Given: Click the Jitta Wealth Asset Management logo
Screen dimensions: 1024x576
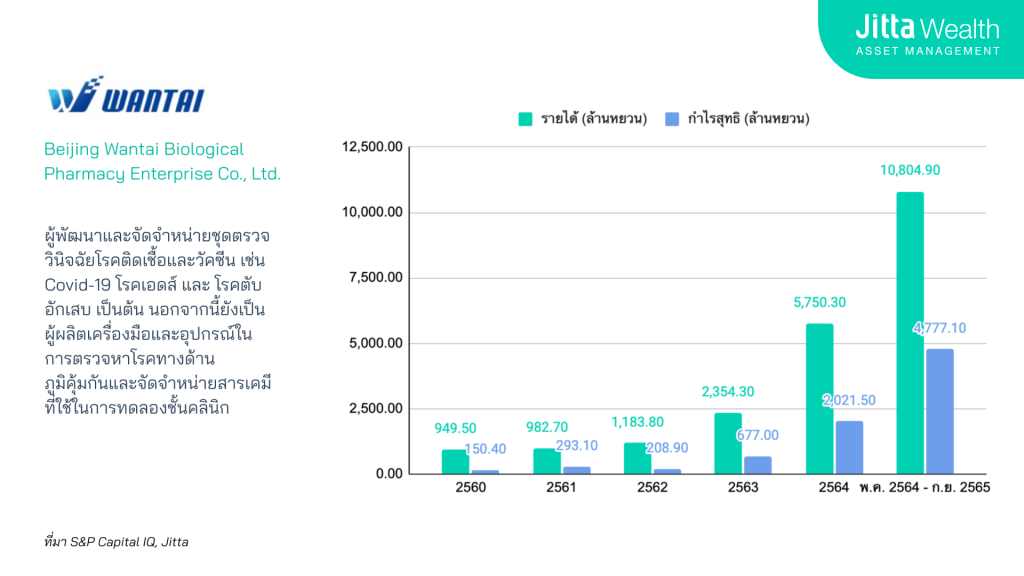Looking at the screenshot, I should coord(927,35).
